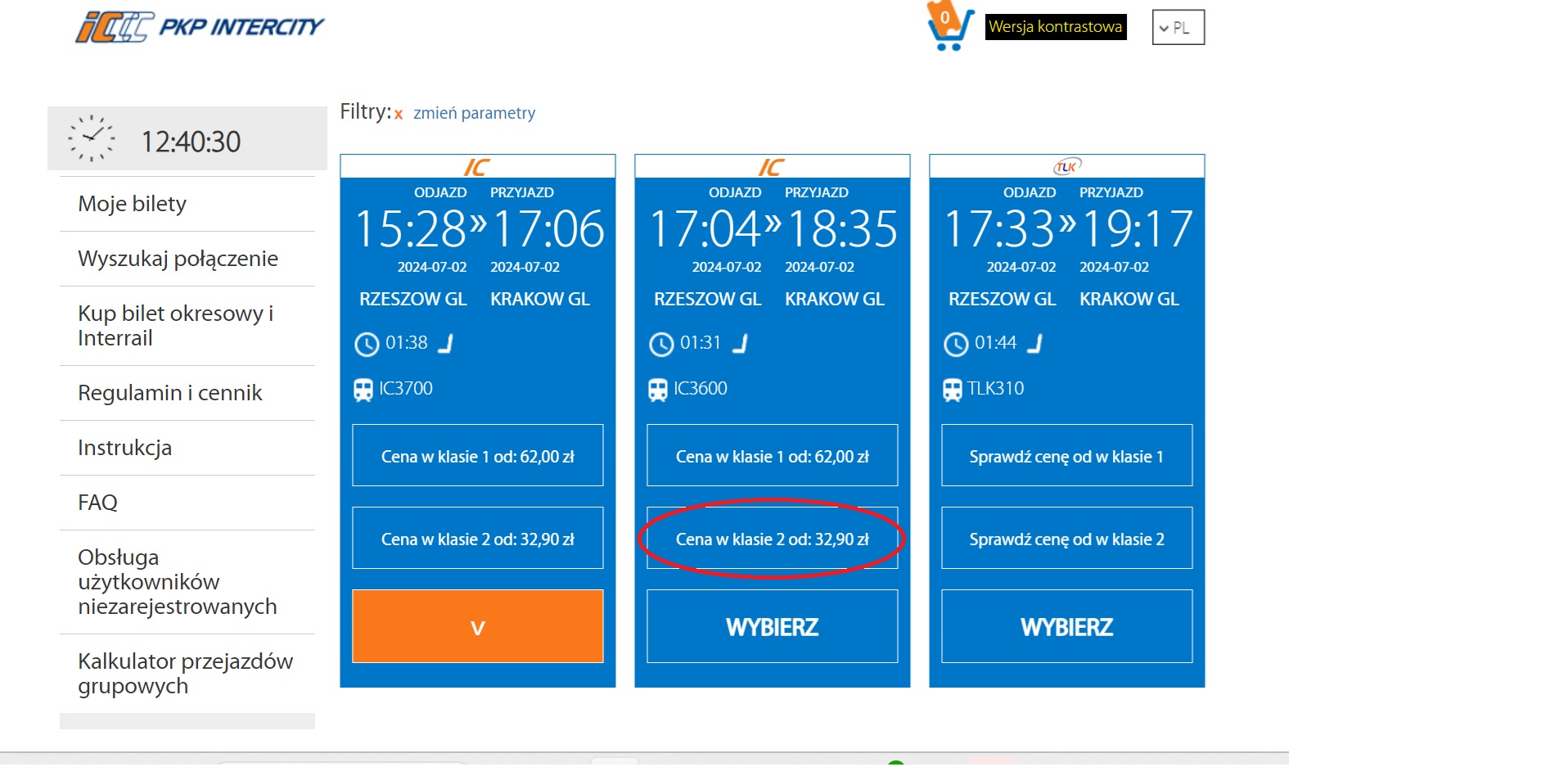Toggle the Wersja kontrastowa mode
The image size is (1568, 767).
[1055, 27]
